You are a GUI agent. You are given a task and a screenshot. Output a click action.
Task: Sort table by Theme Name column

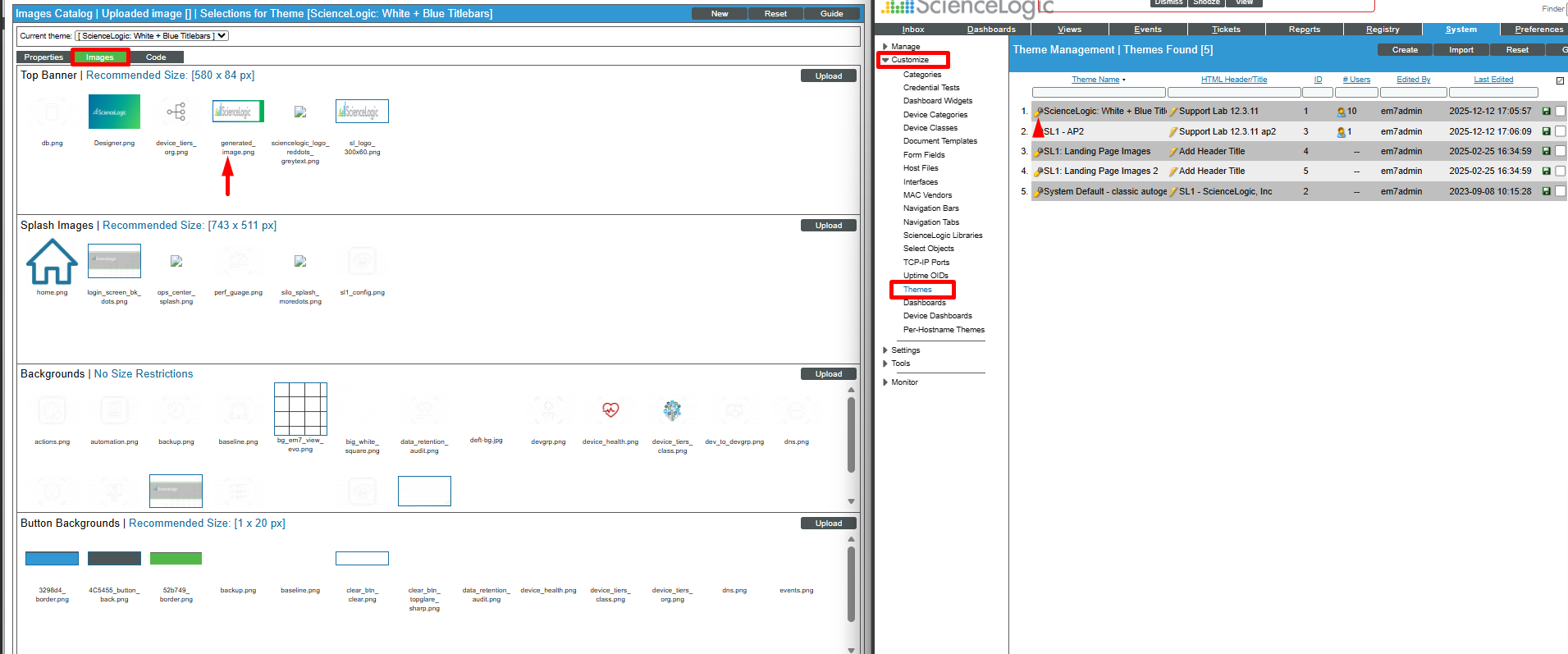[x=1095, y=80]
